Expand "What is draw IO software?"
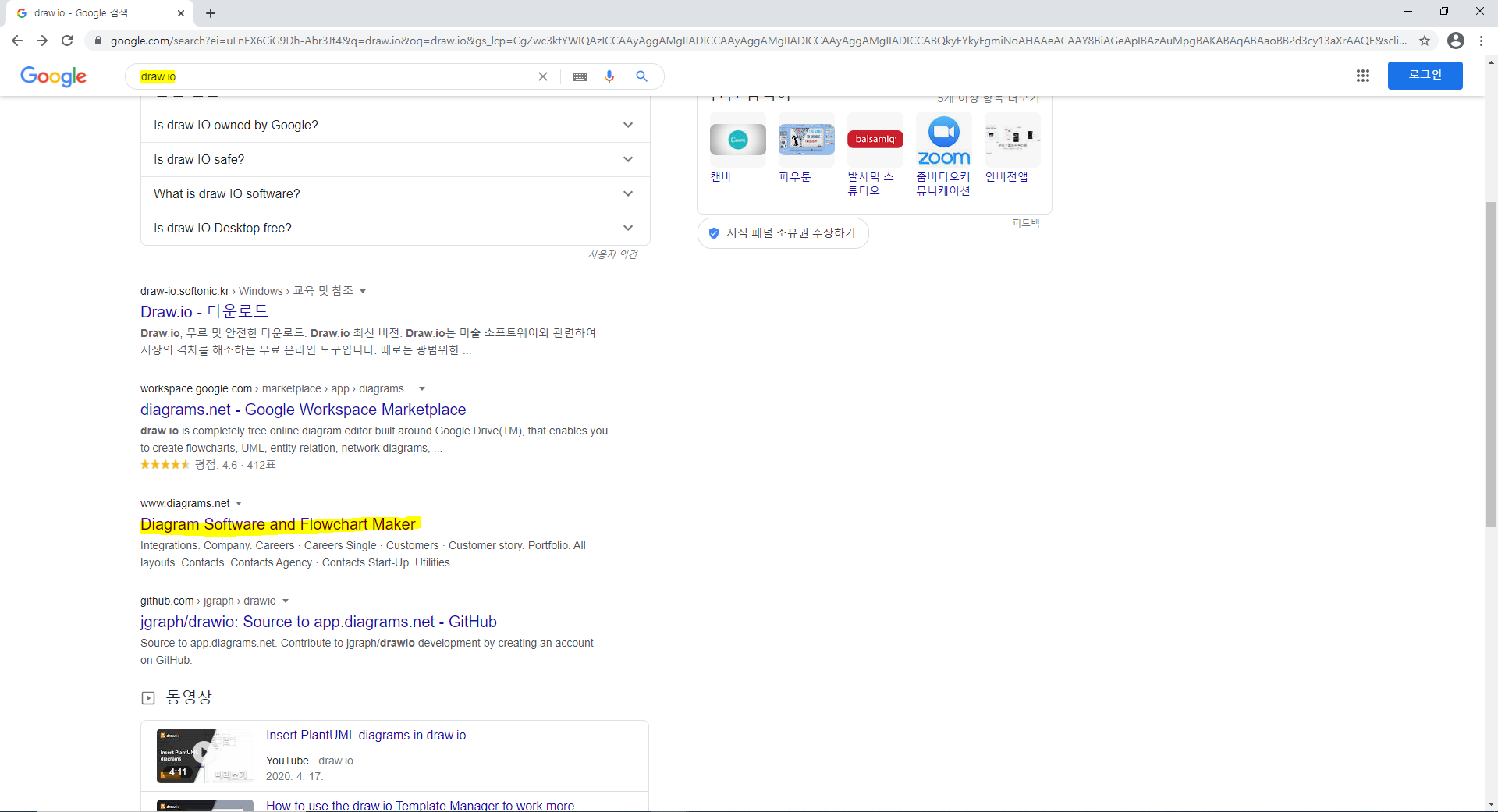1498x812 pixels. click(x=395, y=193)
